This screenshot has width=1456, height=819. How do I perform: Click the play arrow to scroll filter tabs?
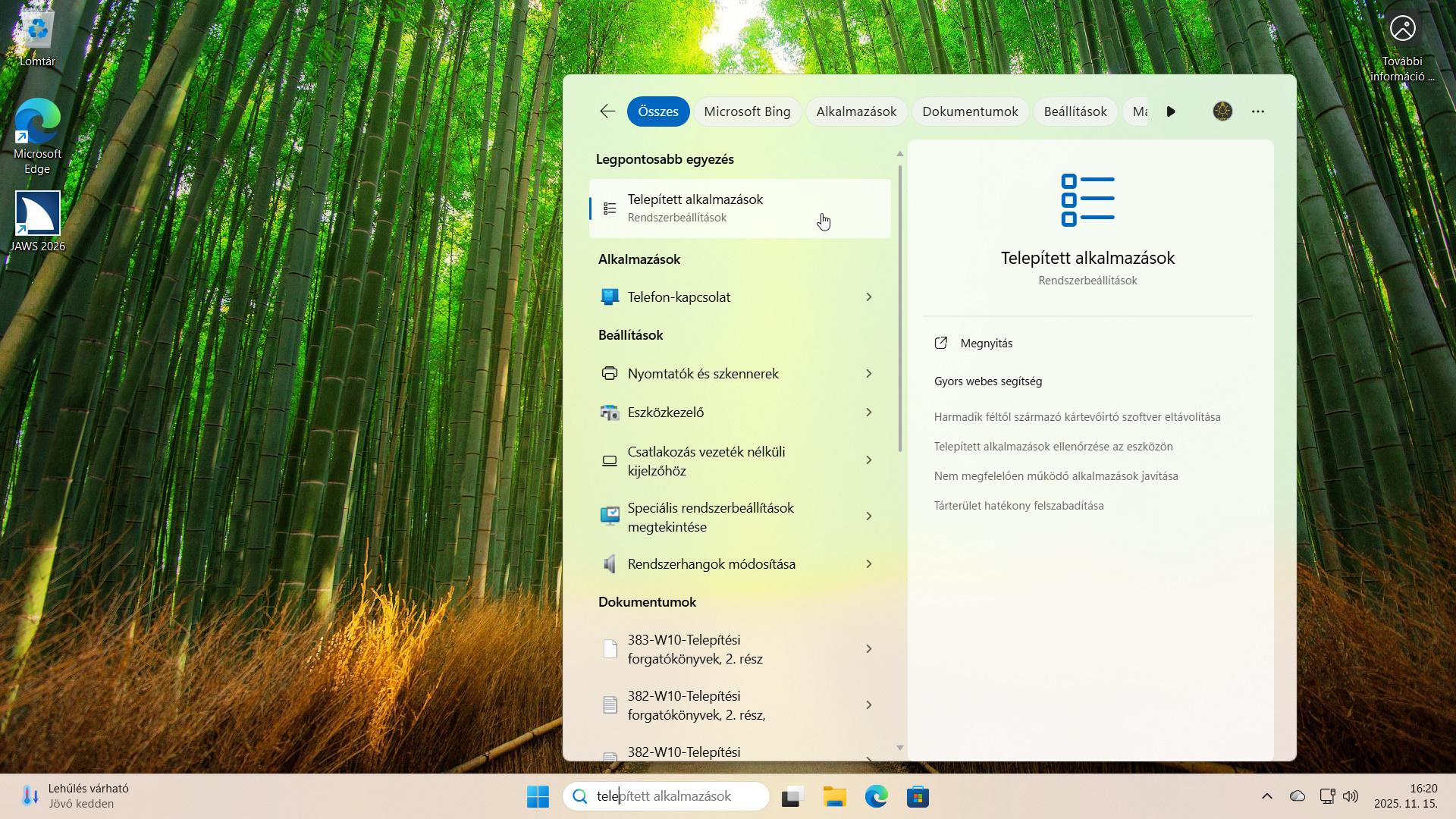click(1171, 111)
